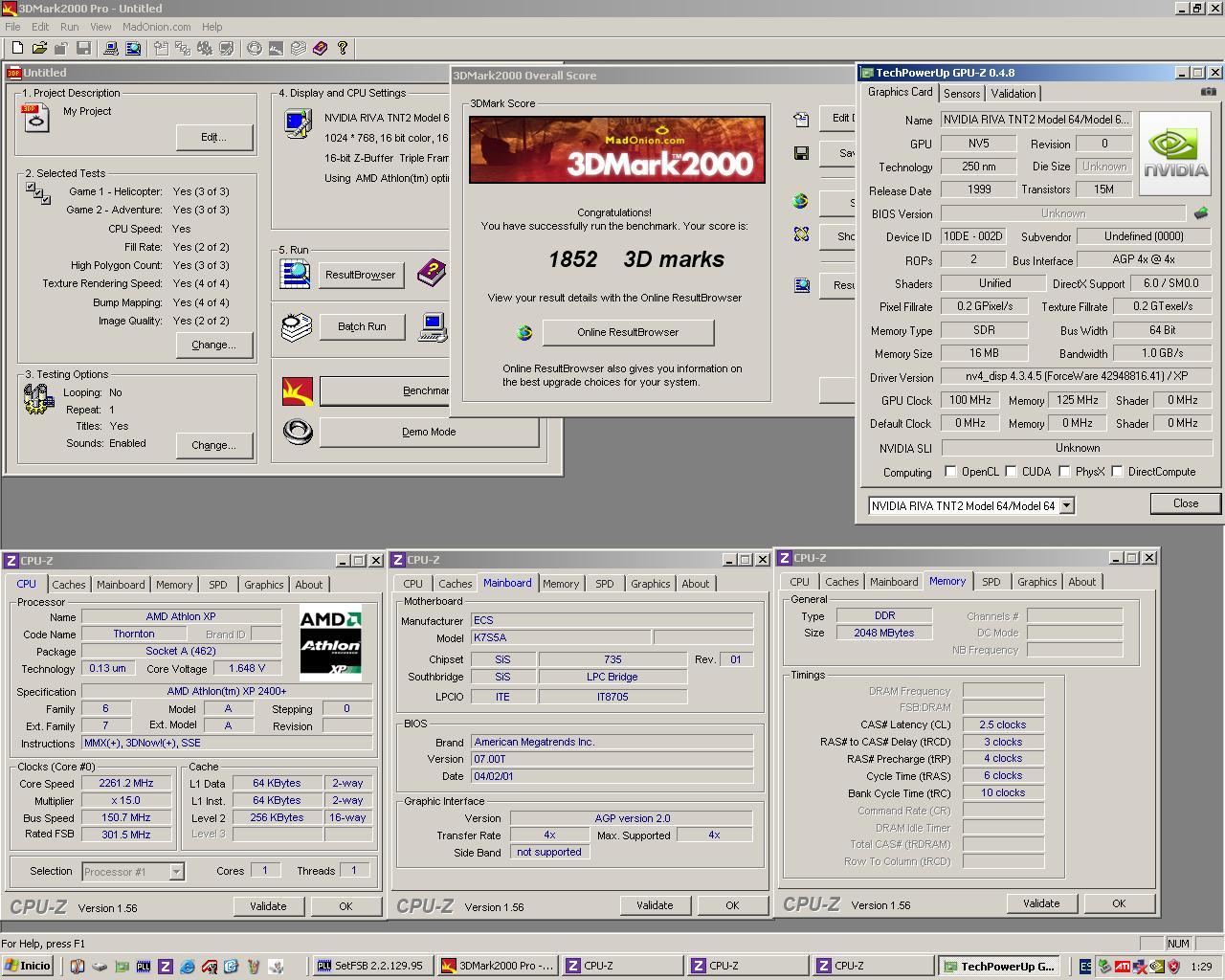Click the AMD Athlon(tm) XP 2400+ specification text

coord(227,691)
